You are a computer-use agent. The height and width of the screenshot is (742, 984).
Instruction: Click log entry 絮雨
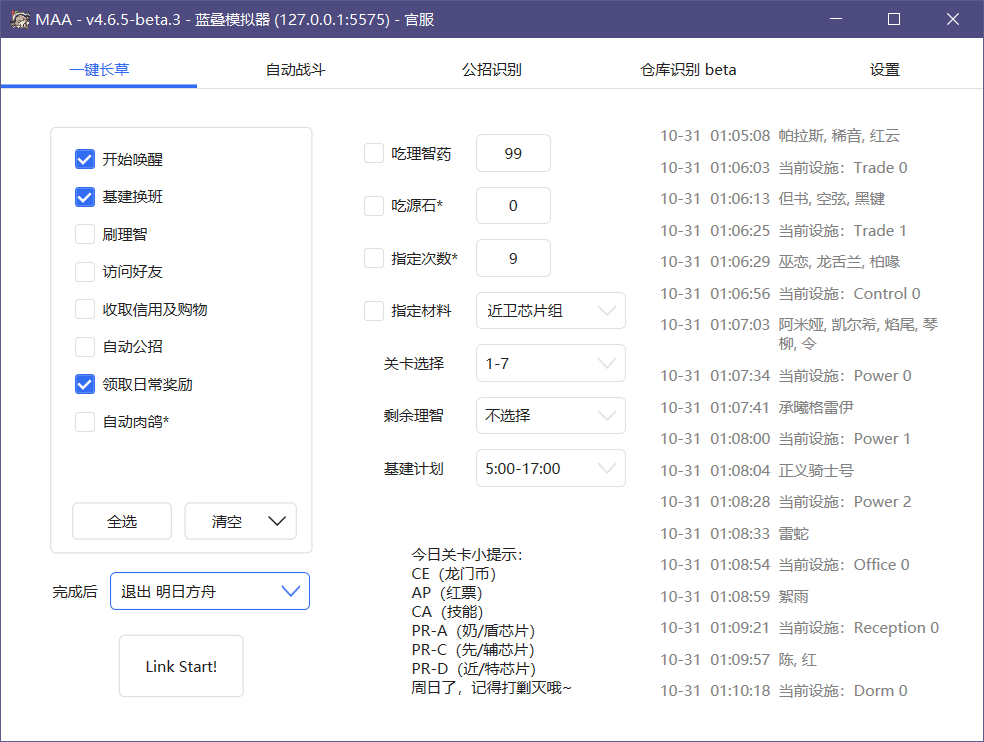click(794, 596)
